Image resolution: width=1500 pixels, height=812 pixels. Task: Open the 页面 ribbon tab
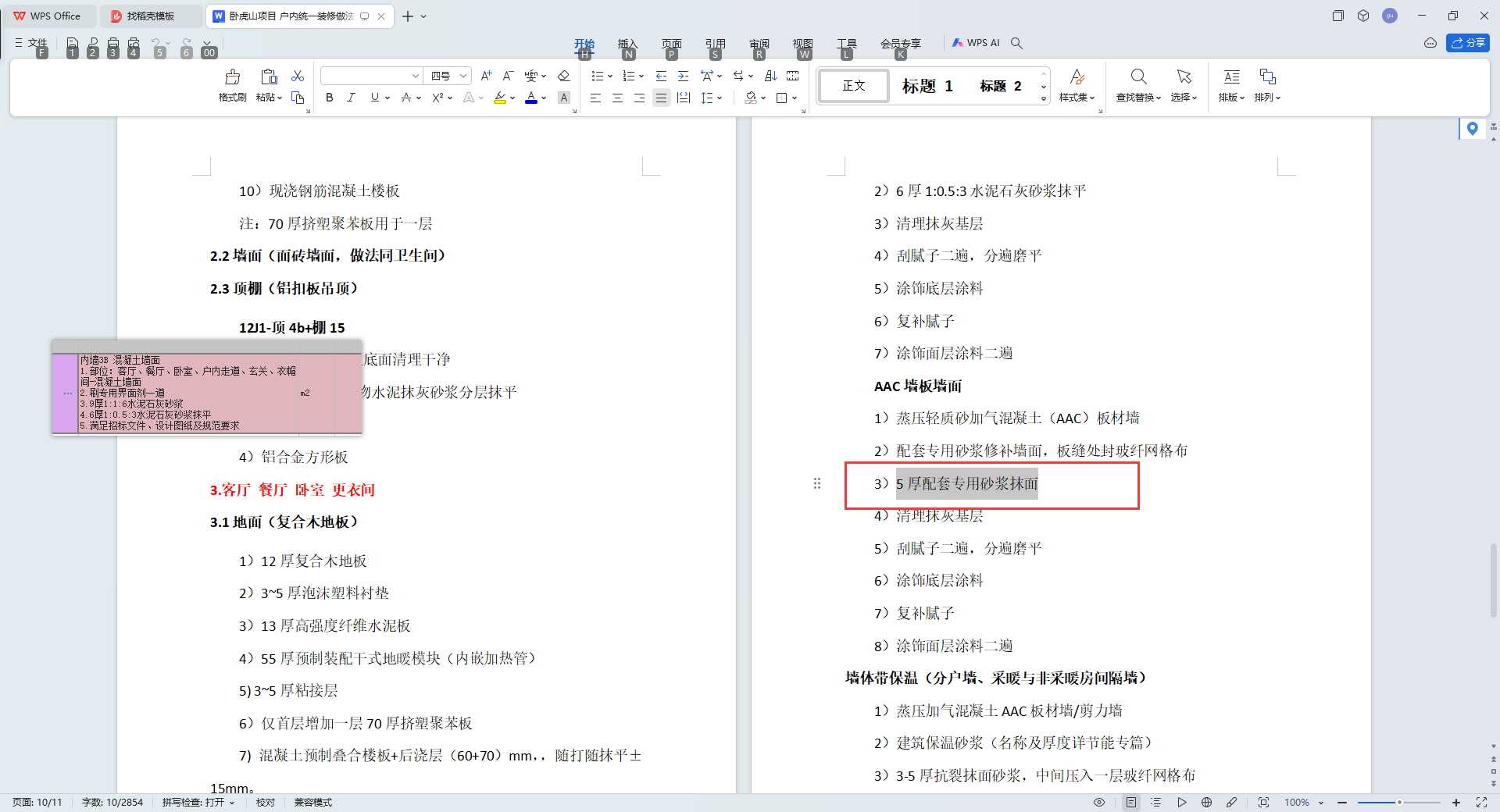click(x=672, y=44)
